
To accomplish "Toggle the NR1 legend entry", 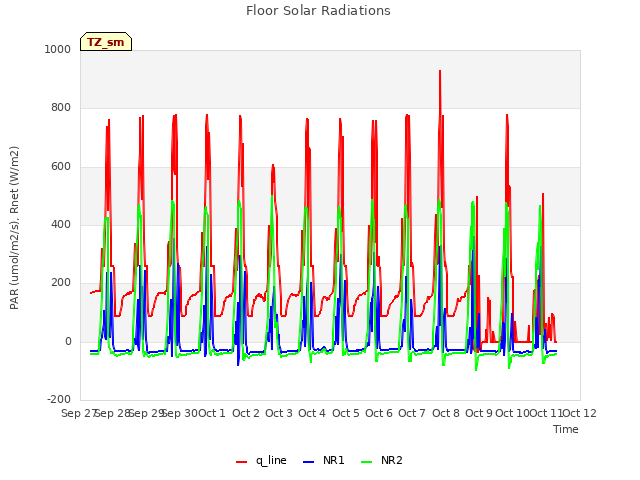I will tap(324, 460).
